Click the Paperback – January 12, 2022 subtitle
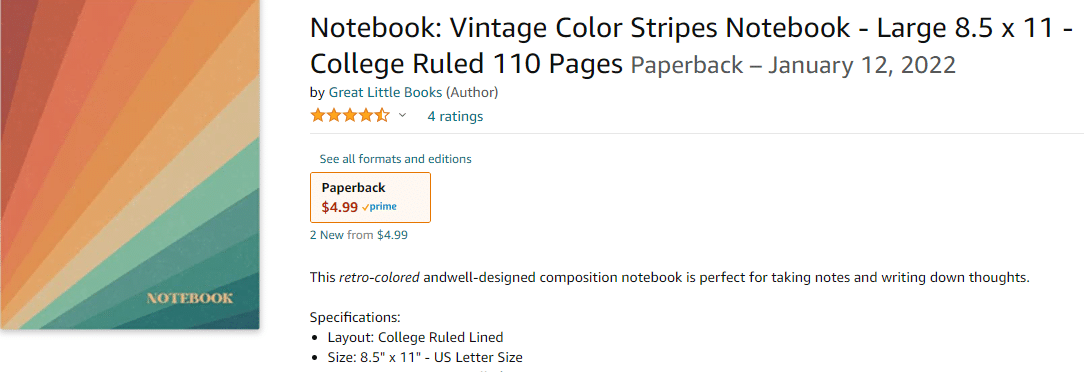 (794, 65)
